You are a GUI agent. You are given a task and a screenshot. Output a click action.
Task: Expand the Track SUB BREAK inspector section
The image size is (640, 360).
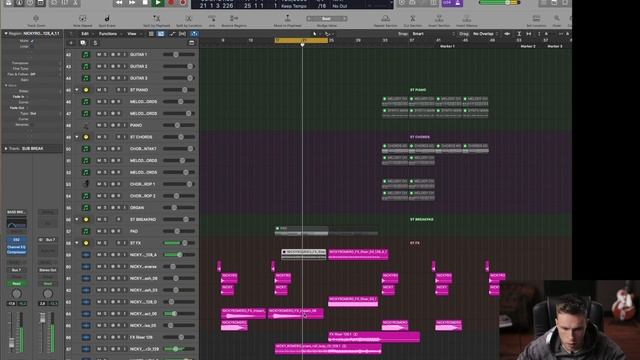[x=6, y=149]
